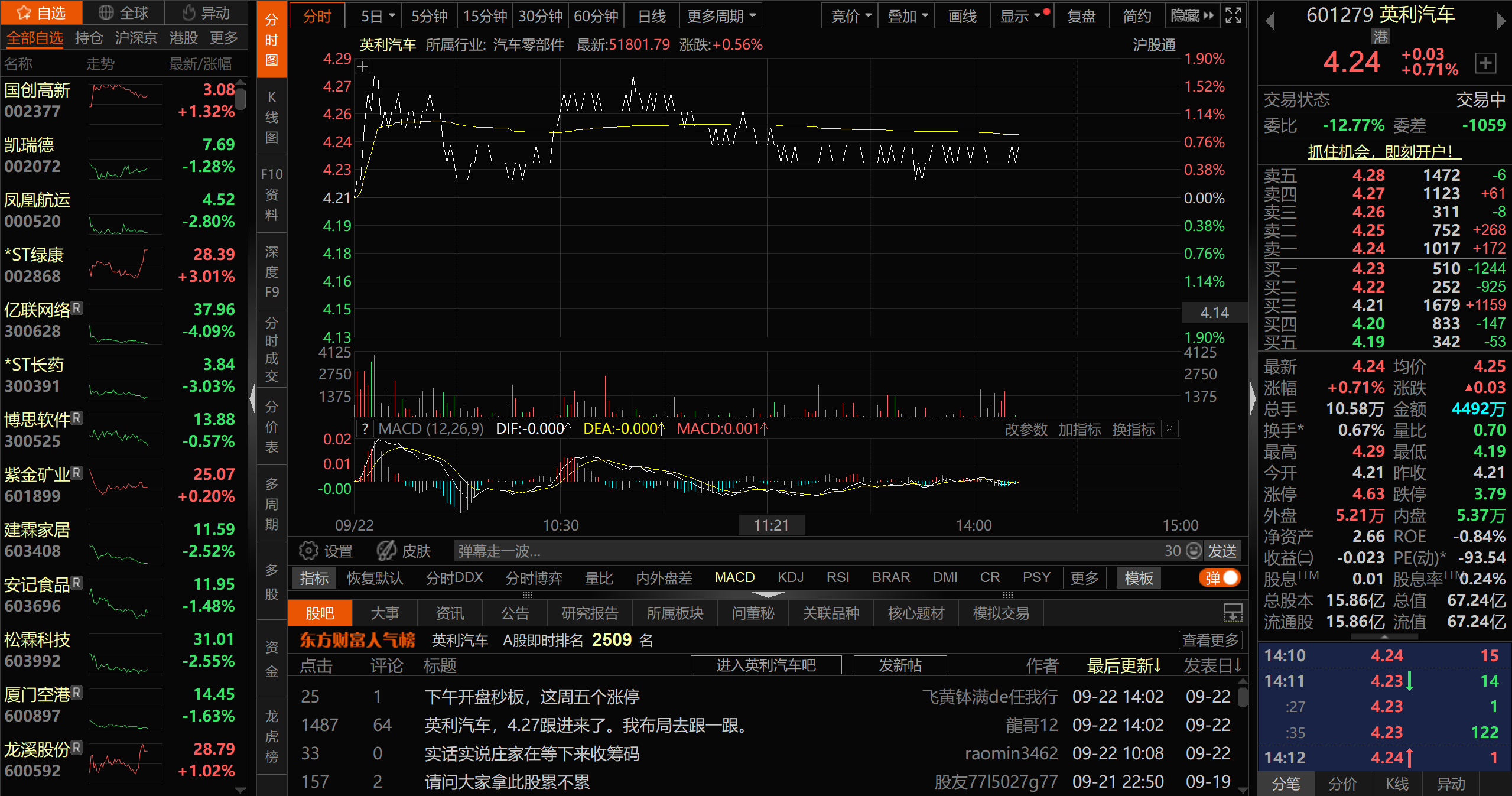The image size is (1512, 796).
Task: Click 模板 button
Action: (x=1139, y=578)
